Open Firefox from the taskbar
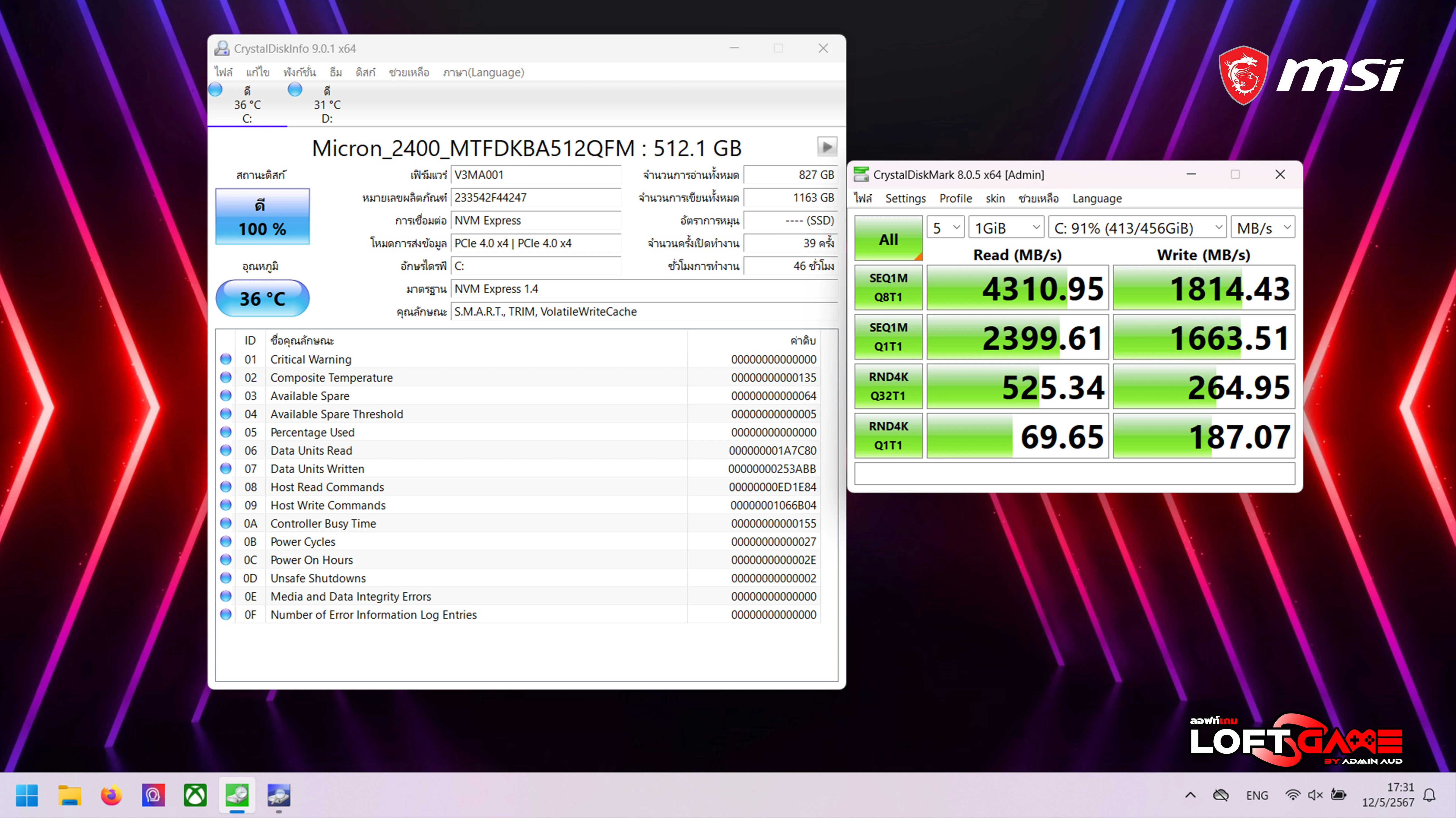1456x818 pixels. [x=111, y=795]
